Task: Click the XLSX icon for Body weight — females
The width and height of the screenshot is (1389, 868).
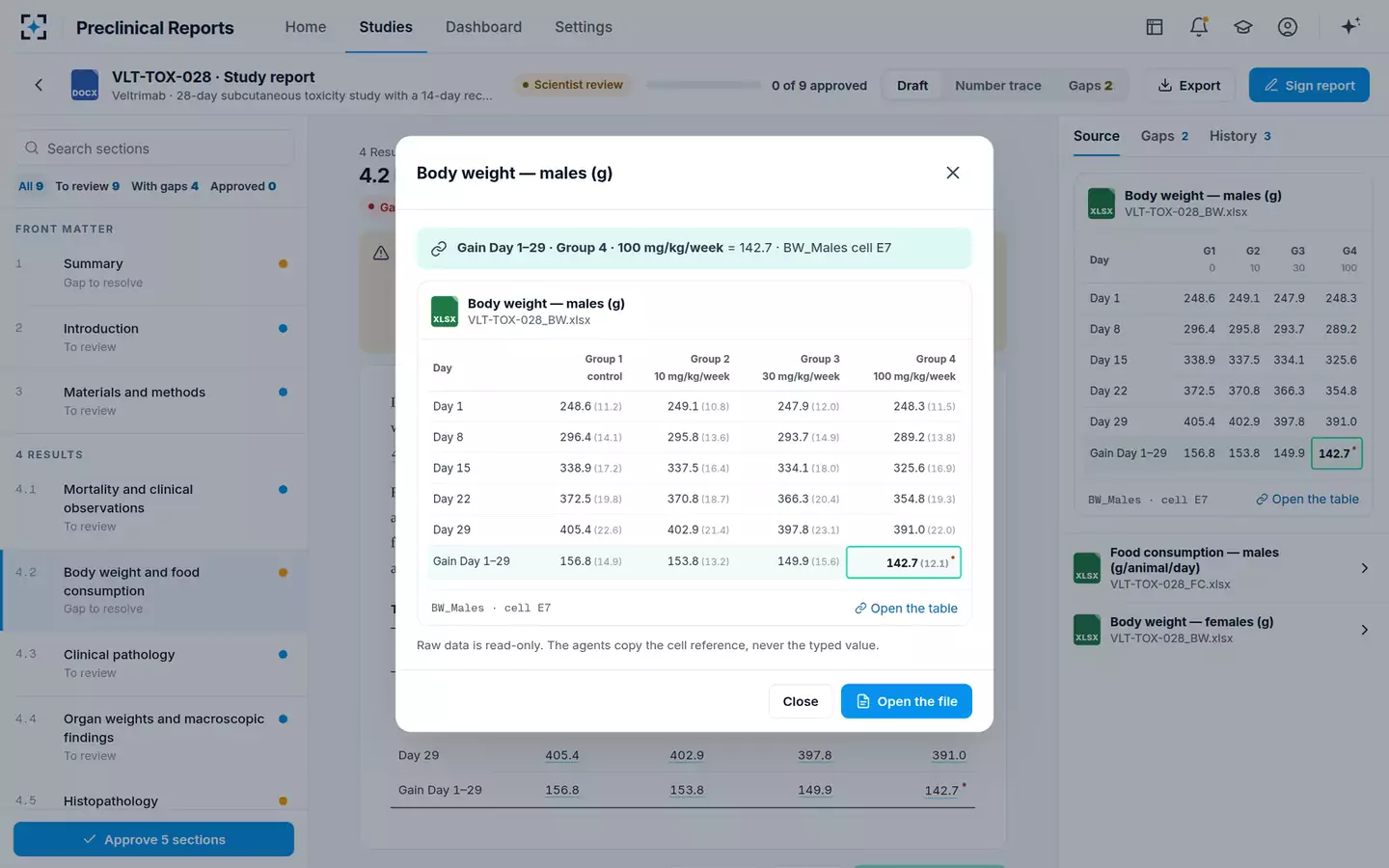Action: tap(1087, 630)
